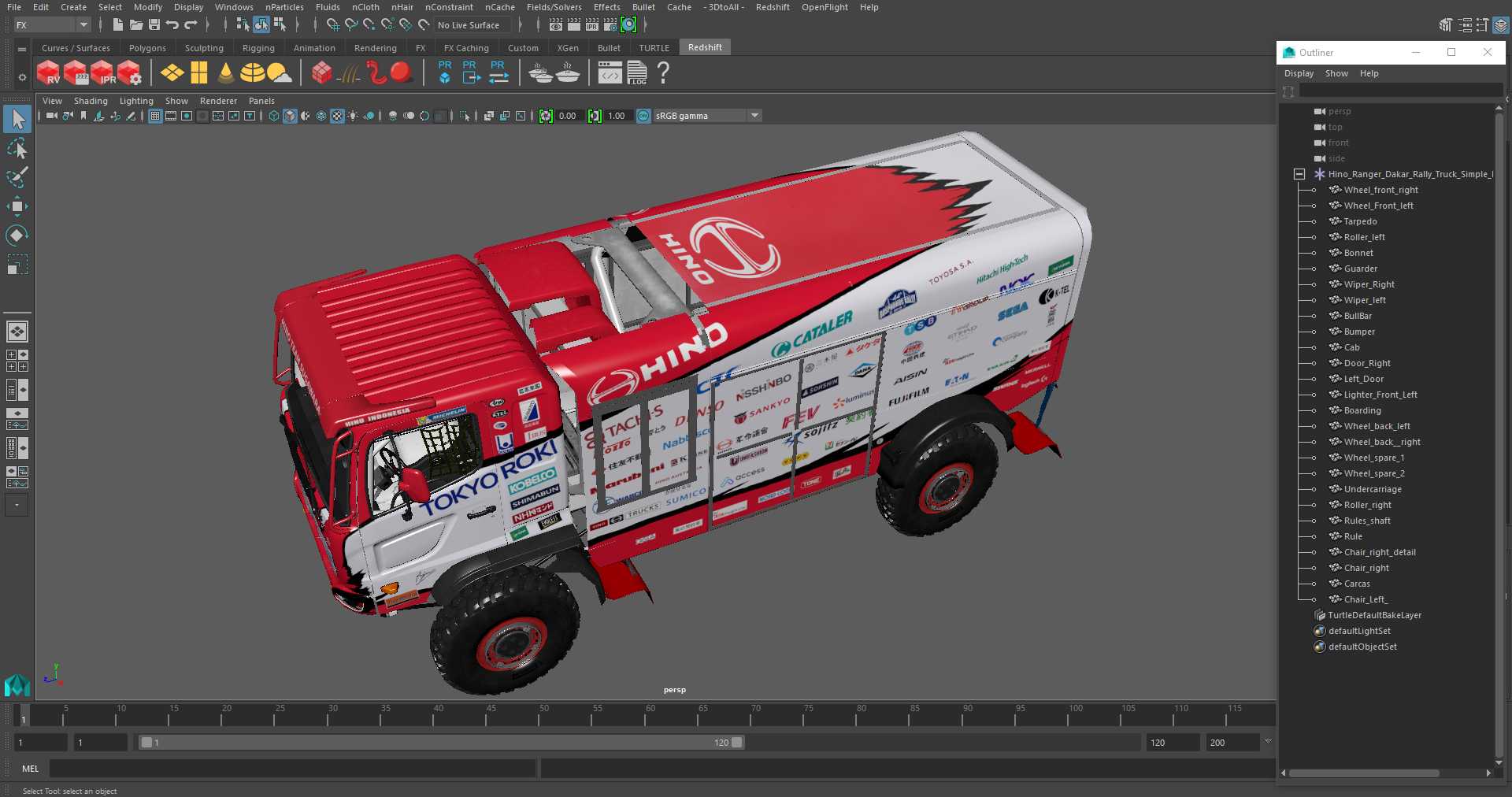Switch to the Polygons shelf tab
This screenshot has width=1512, height=797.
[x=147, y=48]
